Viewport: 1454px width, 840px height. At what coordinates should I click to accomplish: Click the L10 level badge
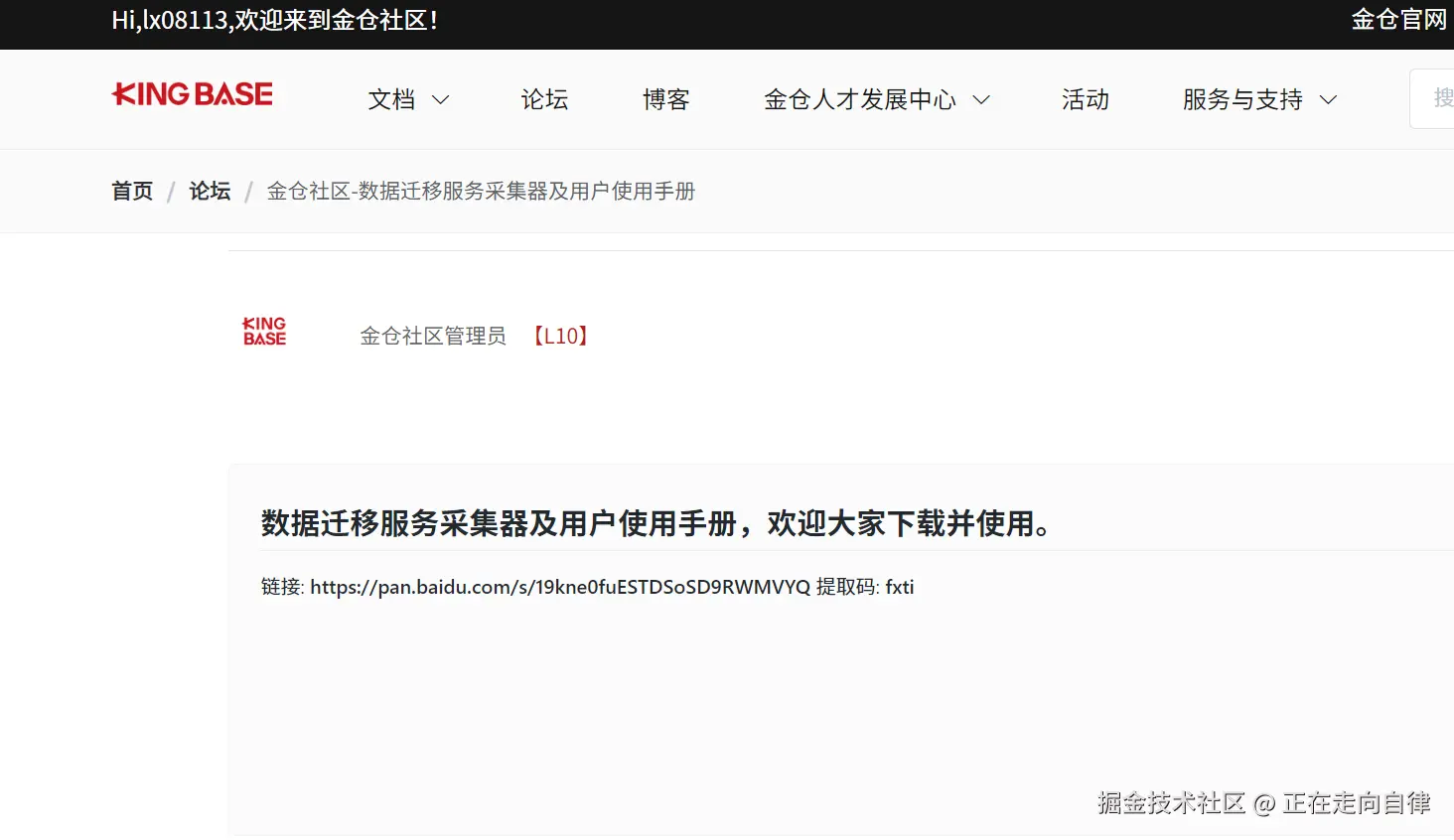point(561,336)
